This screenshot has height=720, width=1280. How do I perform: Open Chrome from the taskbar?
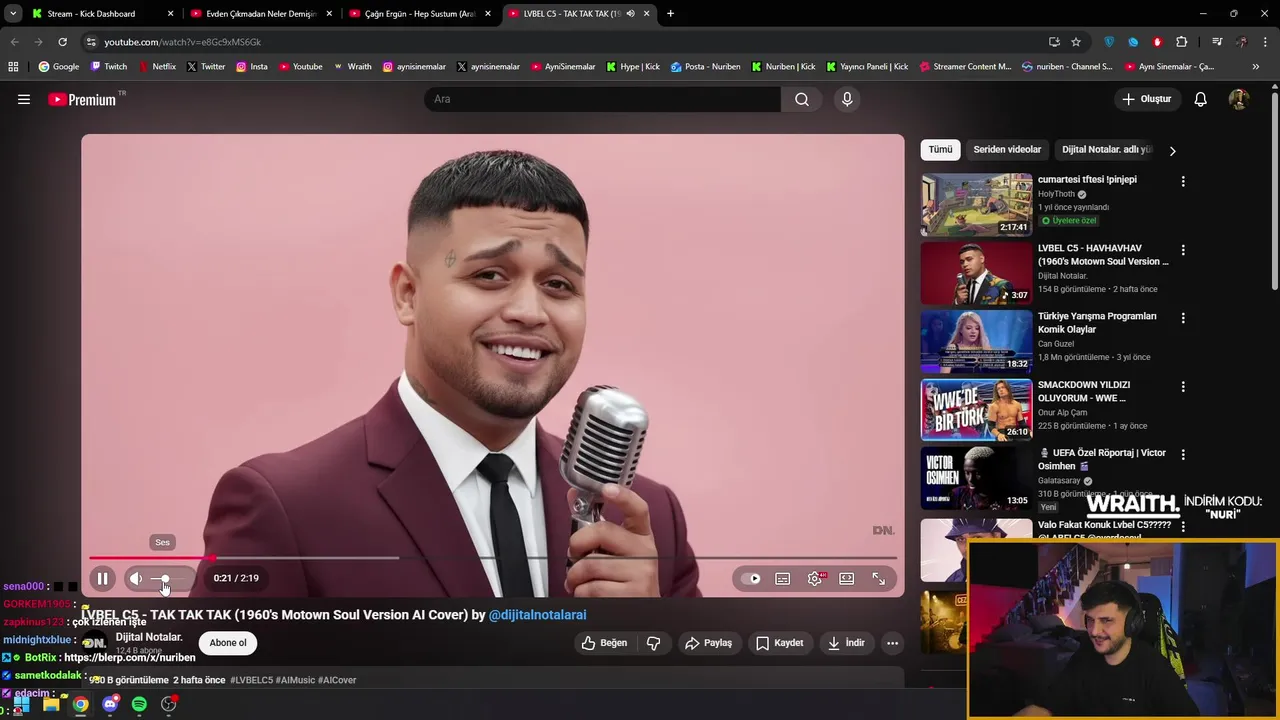(80, 704)
